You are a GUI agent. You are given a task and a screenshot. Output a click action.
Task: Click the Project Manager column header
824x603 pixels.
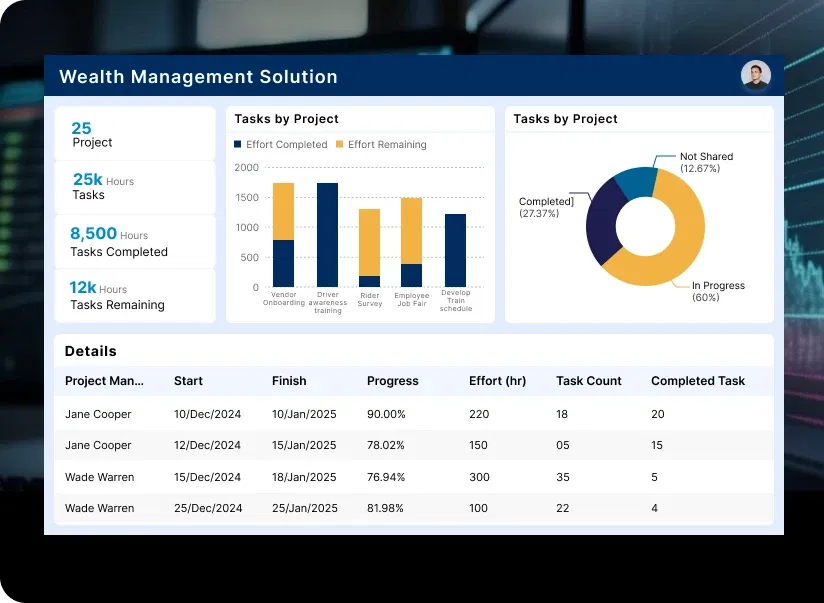[x=104, y=381]
